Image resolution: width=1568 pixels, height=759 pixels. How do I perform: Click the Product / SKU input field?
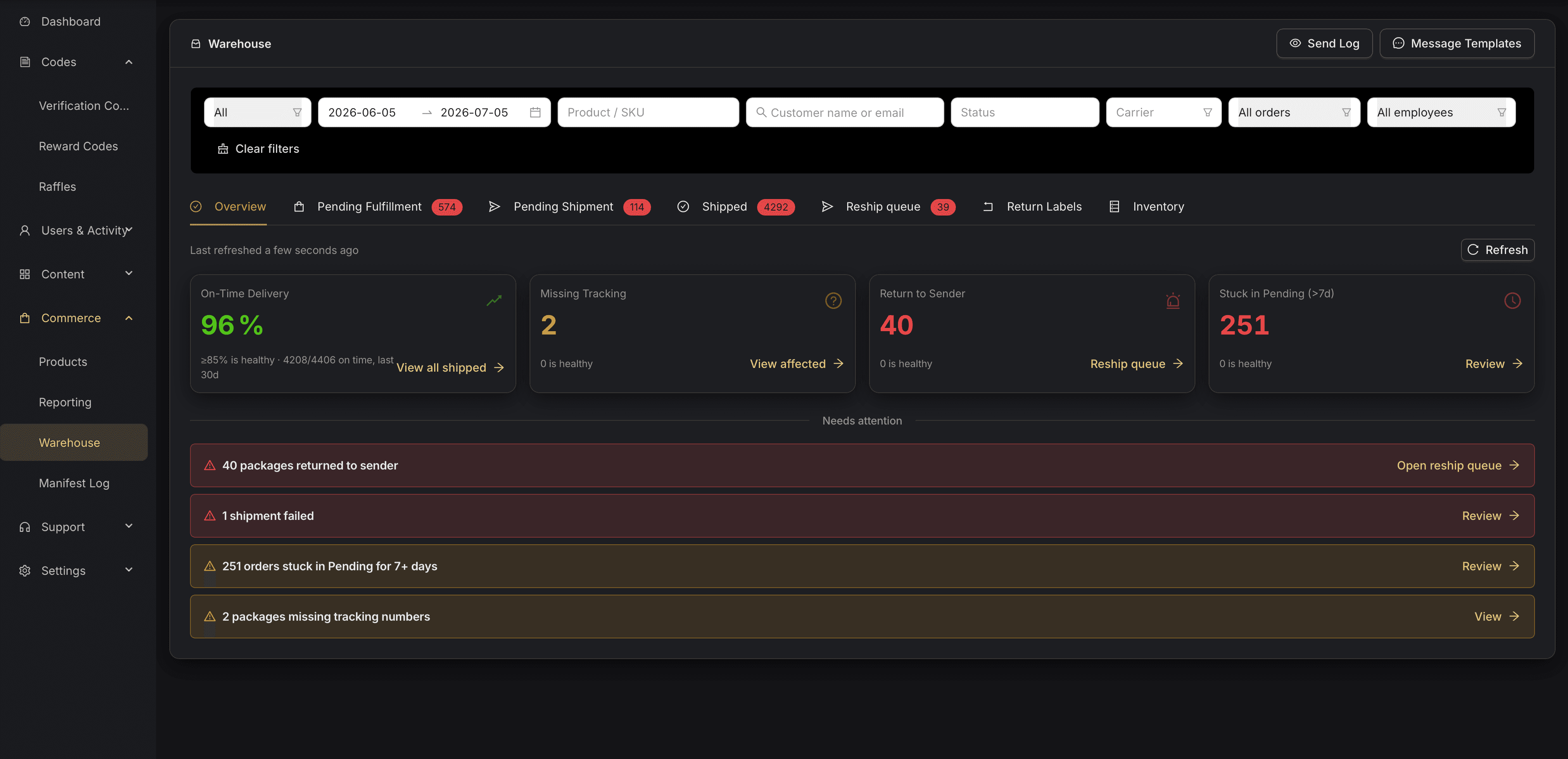click(x=648, y=113)
